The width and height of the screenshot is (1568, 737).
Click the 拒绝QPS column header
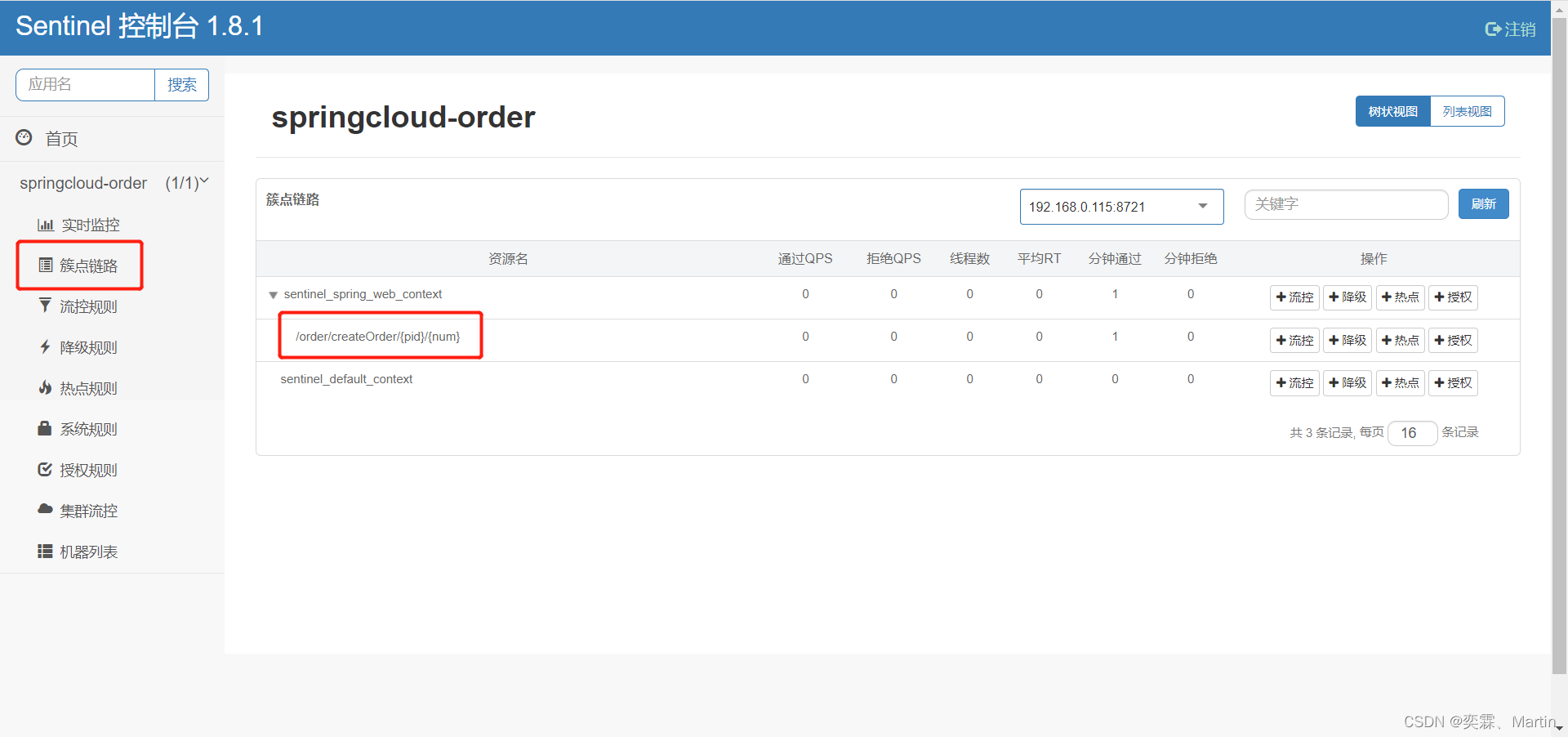[x=893, y=259]
